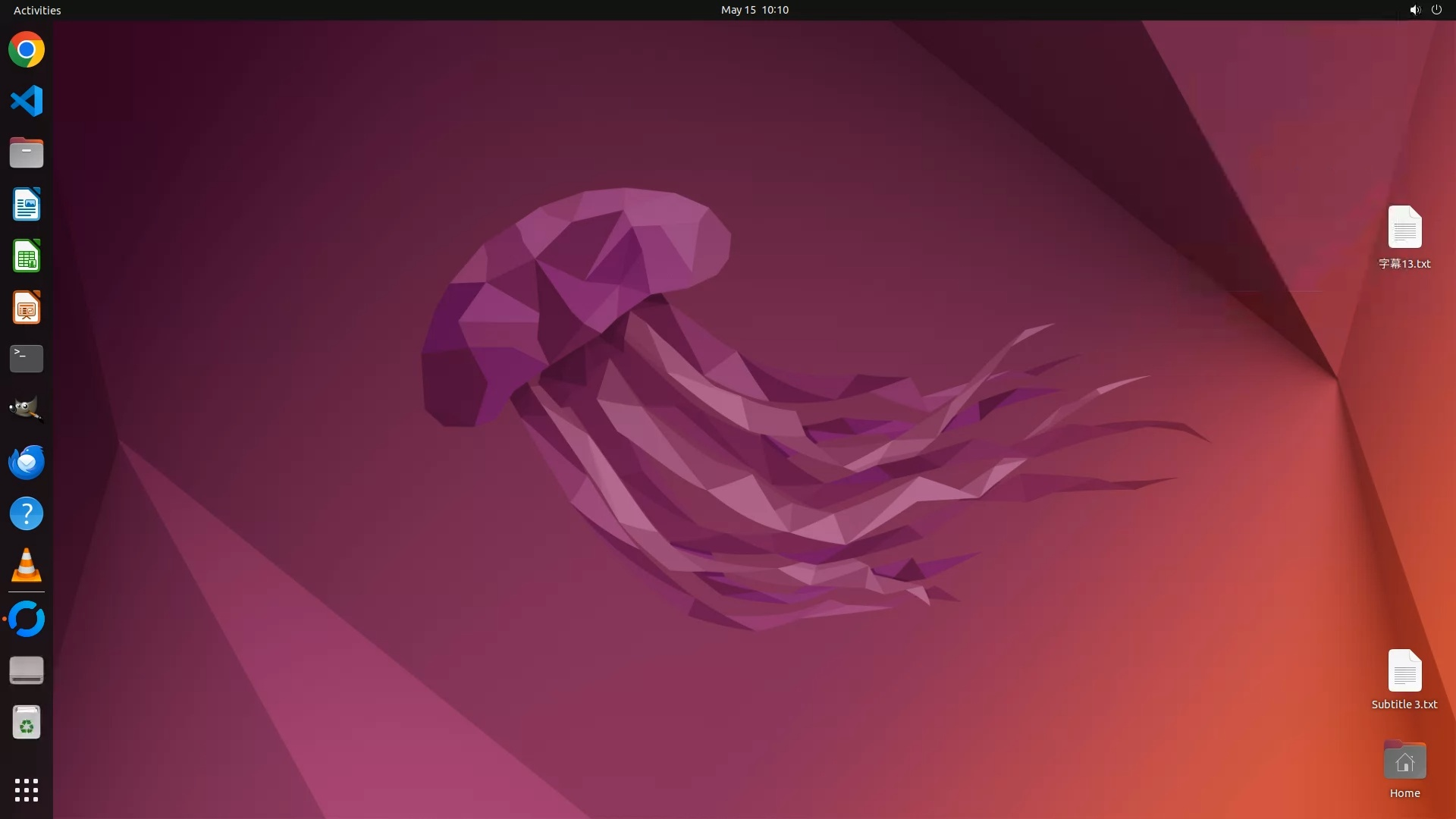Open the date and time menu
Screen dimensions: 1456x819
(x=754, y=10)
